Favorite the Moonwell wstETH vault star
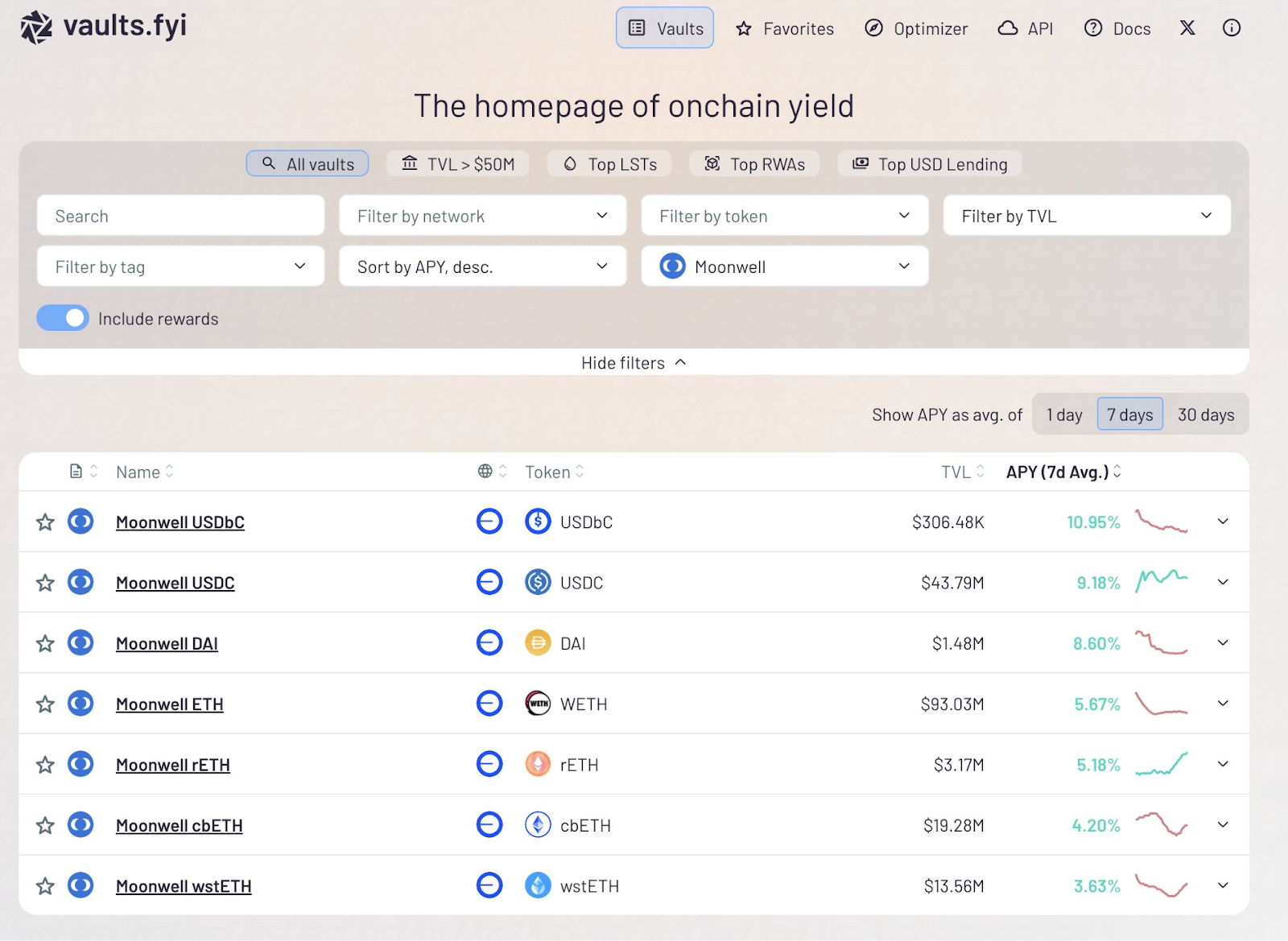 (x=45, y=886)
